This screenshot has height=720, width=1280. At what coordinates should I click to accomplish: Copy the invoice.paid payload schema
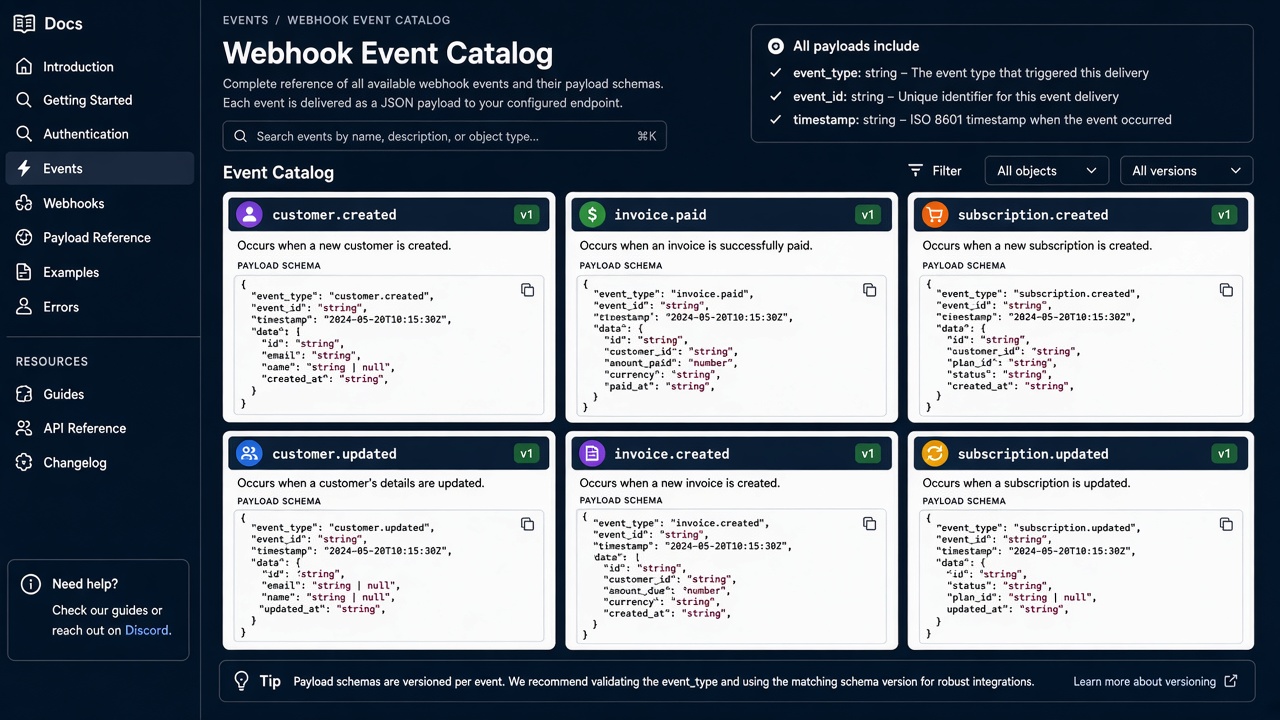pos(870,290)
